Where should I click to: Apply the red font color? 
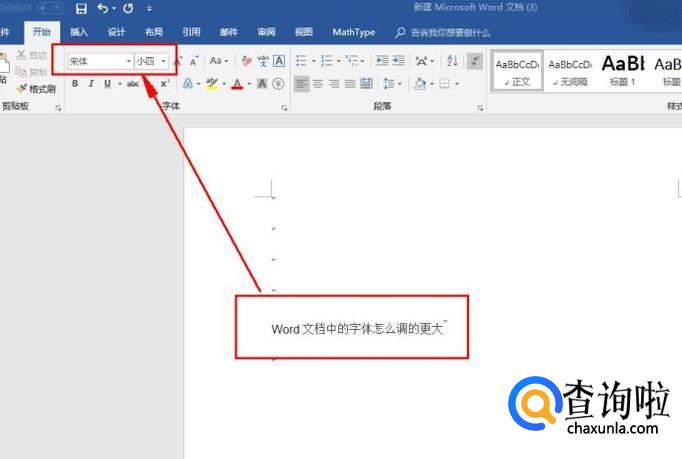[237, 84]
